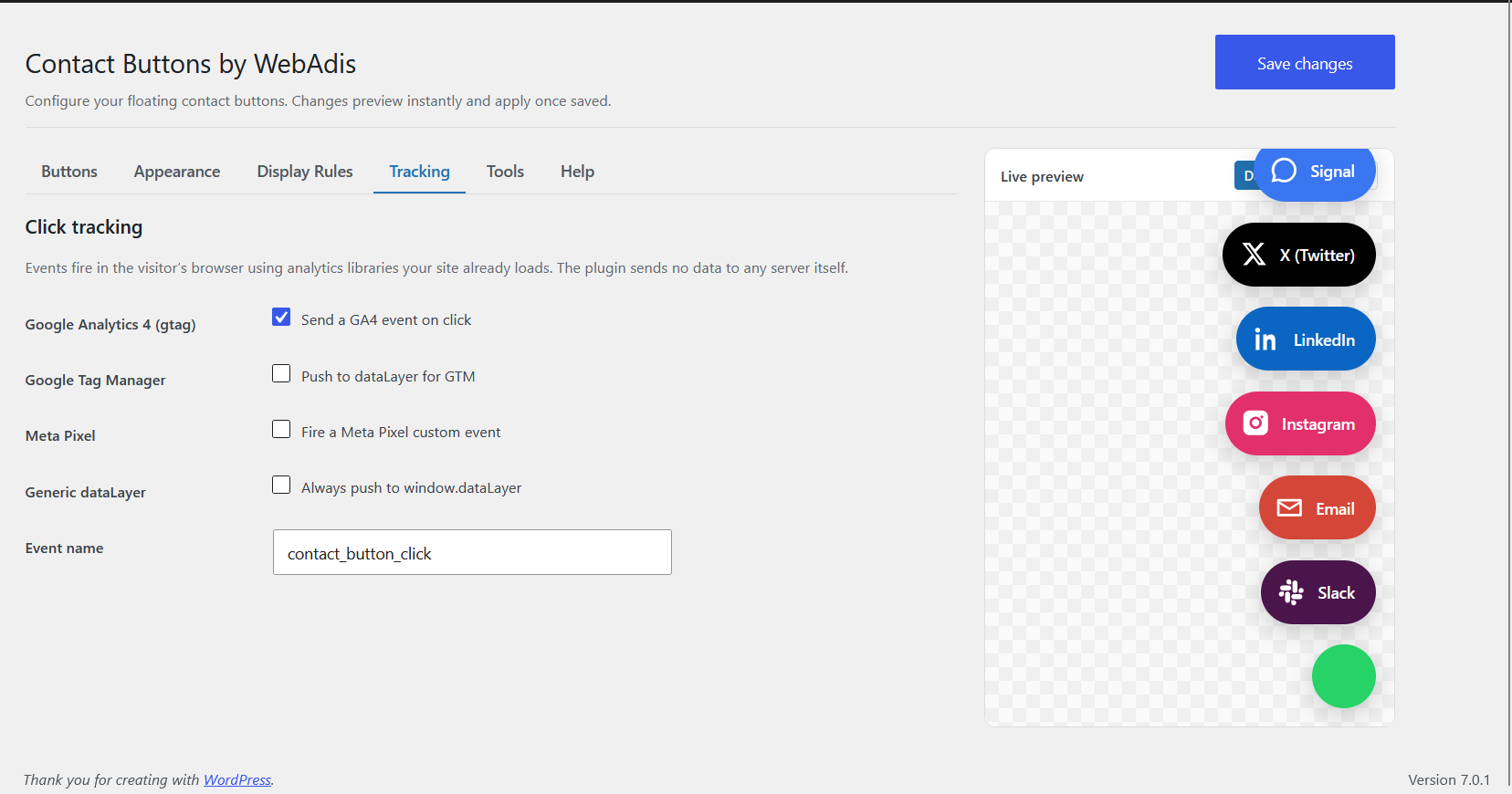Click the Event name label
Image resolution: width=1512 pixels, height=794 pixels.
click(65, 548)
